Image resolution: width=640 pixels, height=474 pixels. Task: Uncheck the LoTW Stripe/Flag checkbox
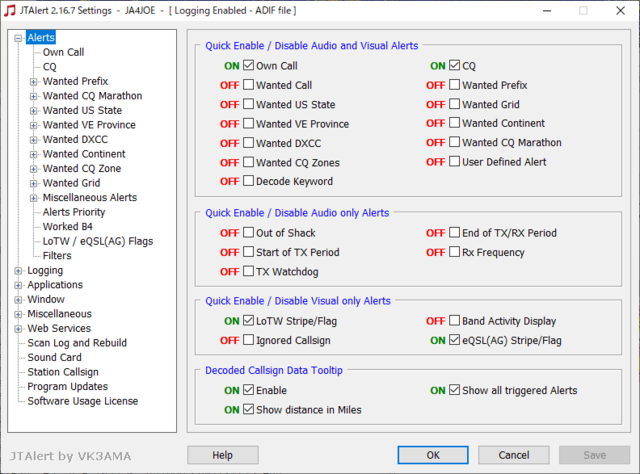point(249,321)
